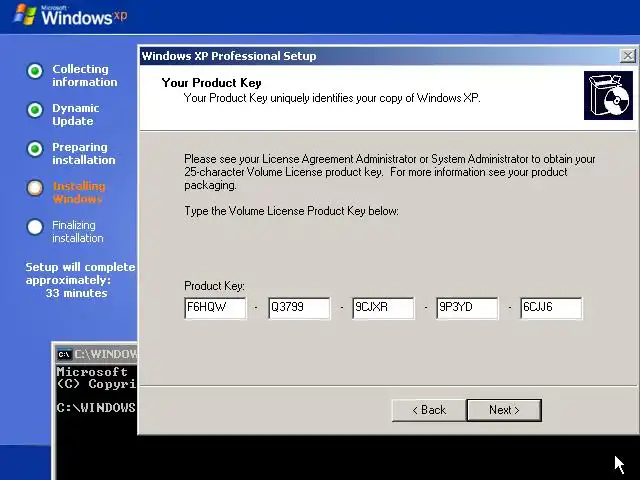Click the Dynamic Update step indicator
The width and height of the screenshot is (640, 480).
pos(35,110)
